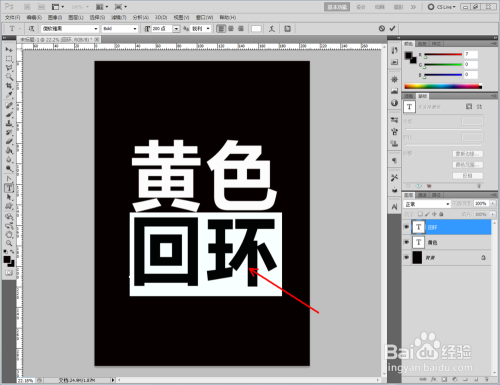Open the History panel icon in dock
This screenshot has height=385, width=500.
(x=395, y=50)
